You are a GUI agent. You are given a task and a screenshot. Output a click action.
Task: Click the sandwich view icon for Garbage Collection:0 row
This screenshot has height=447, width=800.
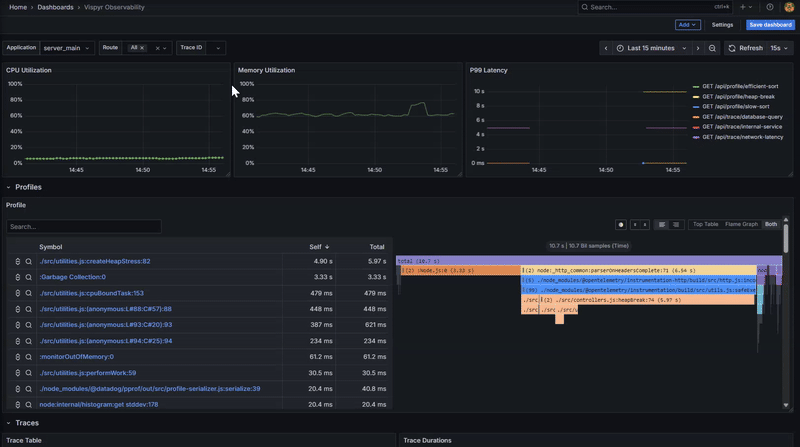(x=18, y=277)
